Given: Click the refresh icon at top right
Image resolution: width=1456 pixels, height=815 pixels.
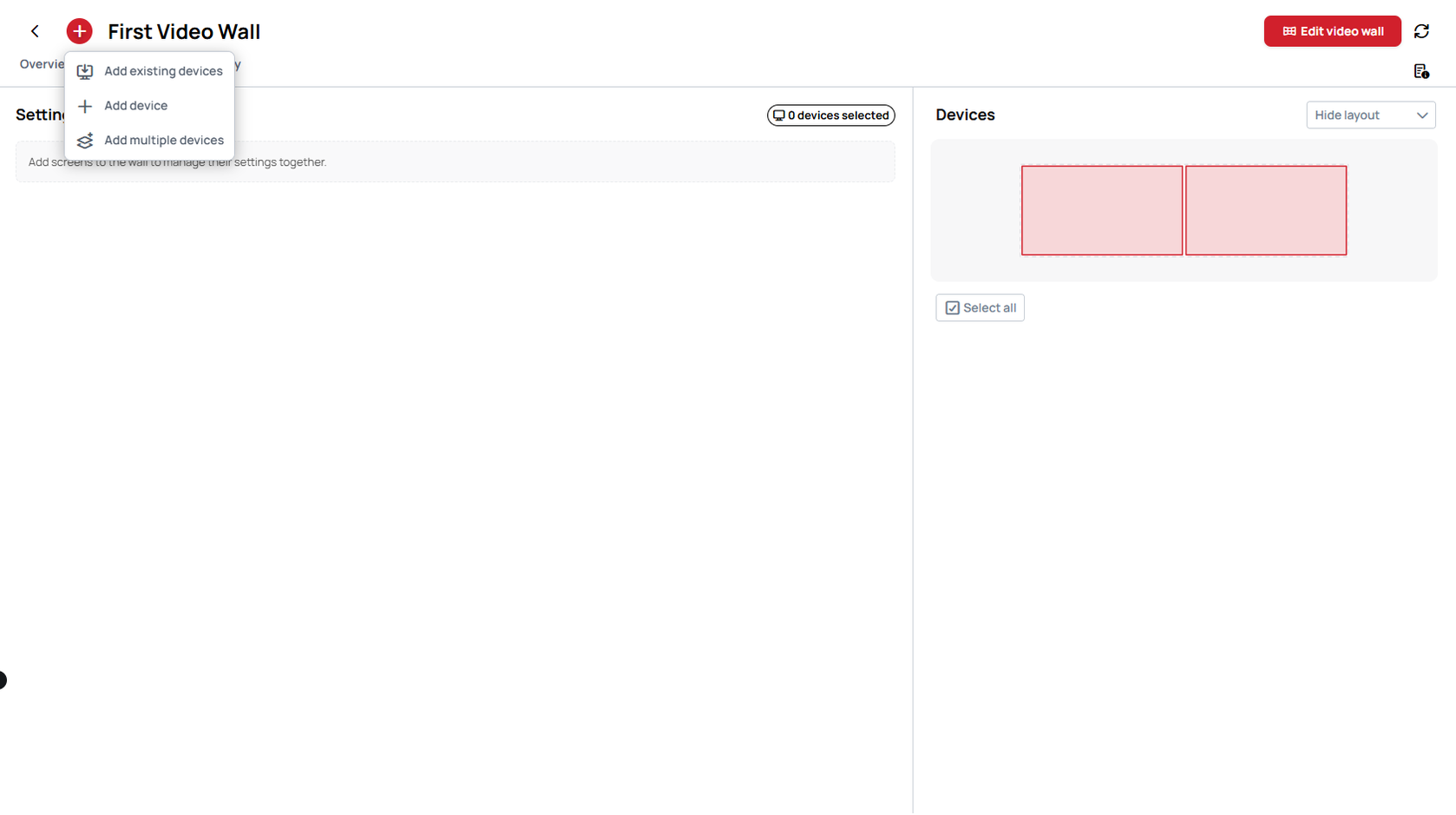Looking at the screenshot, I should coord(1421,31).
